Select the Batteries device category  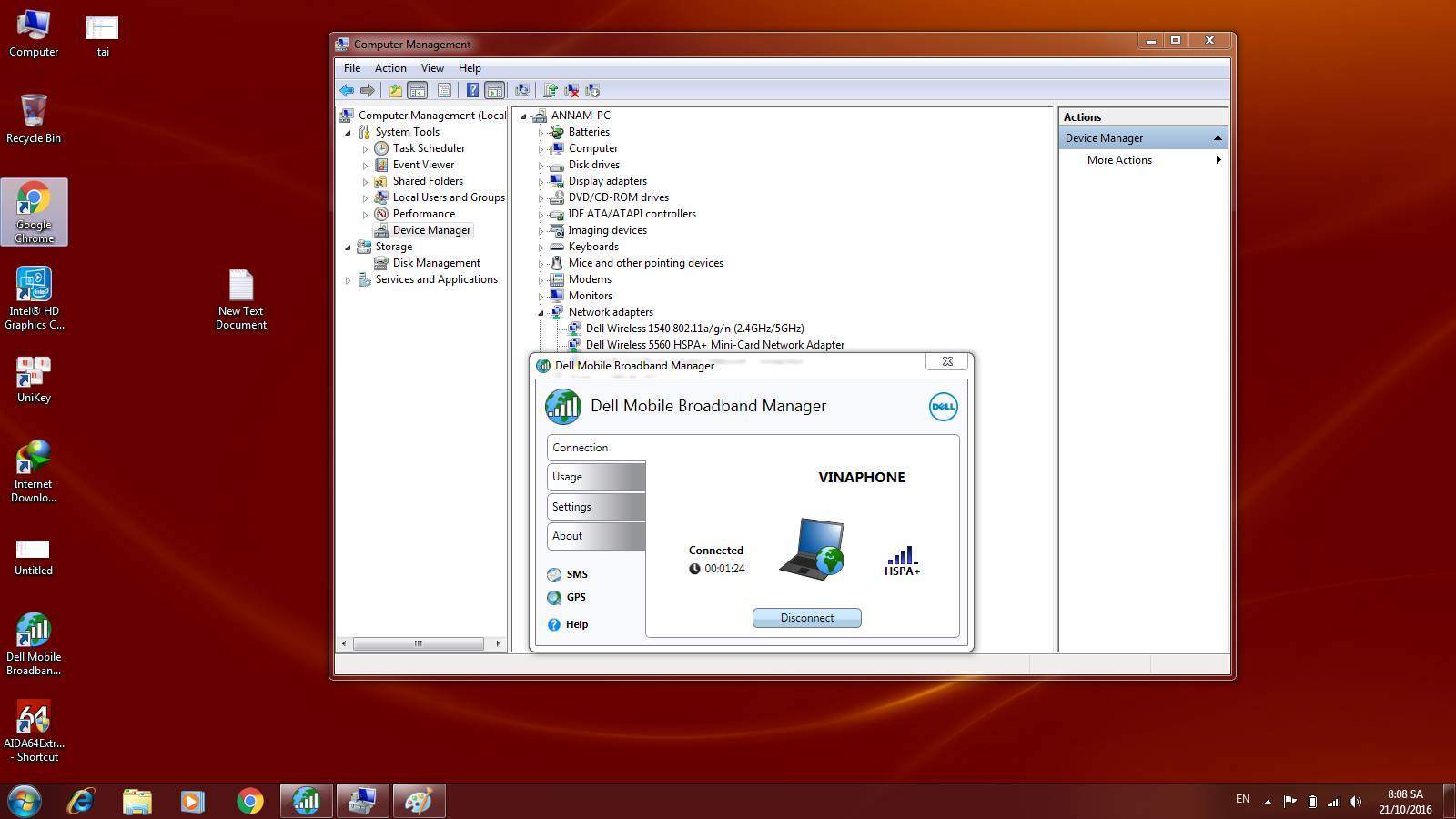click(588, 132)
